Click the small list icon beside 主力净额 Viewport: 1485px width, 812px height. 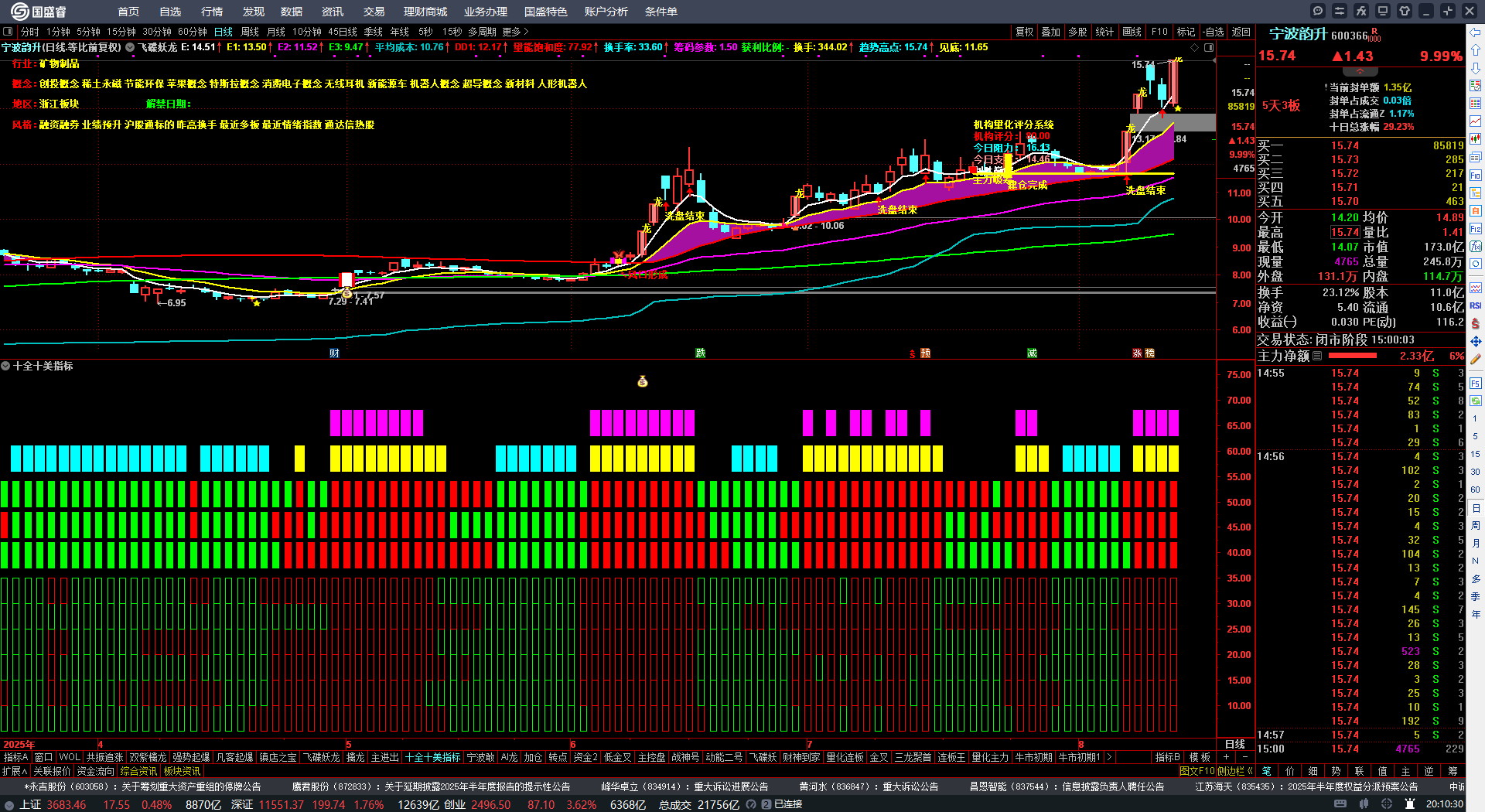tap(1317, 356)
